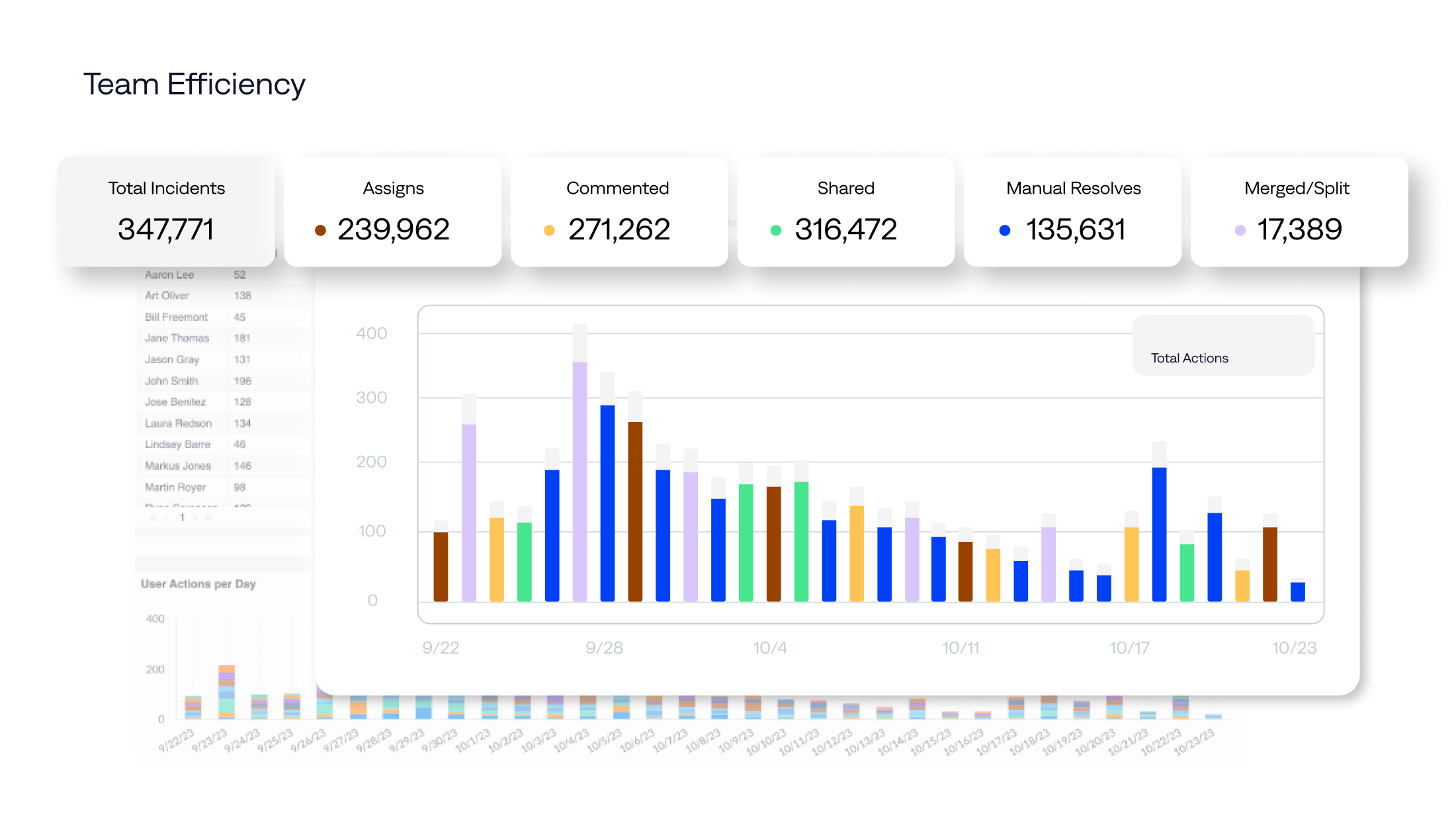Viewport: 1456px width, 815px height.
Task: Select the John Smith row
Action: coord(225,381)
